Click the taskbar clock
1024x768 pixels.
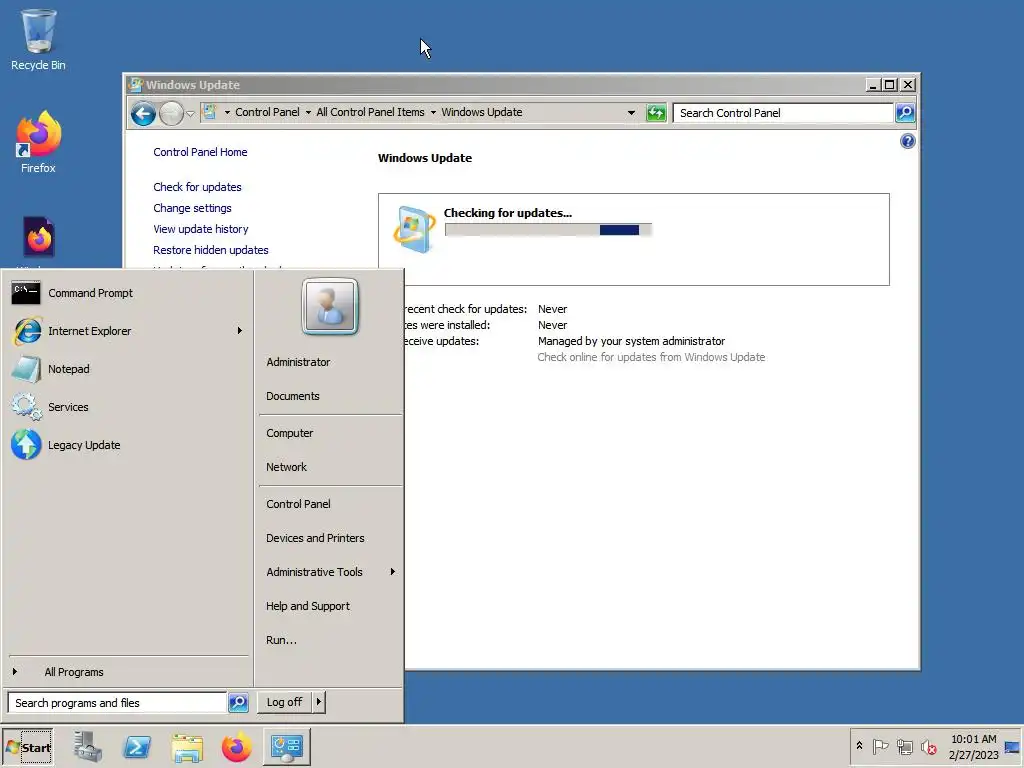click(973, 747)
